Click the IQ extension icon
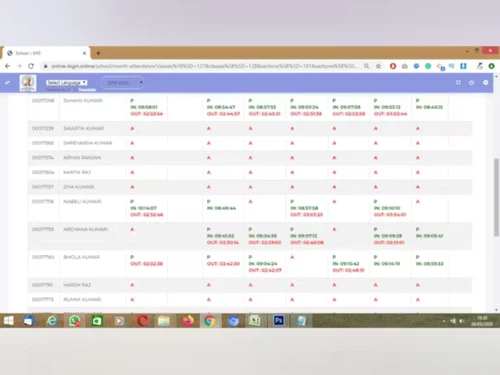 coord(451,66)
